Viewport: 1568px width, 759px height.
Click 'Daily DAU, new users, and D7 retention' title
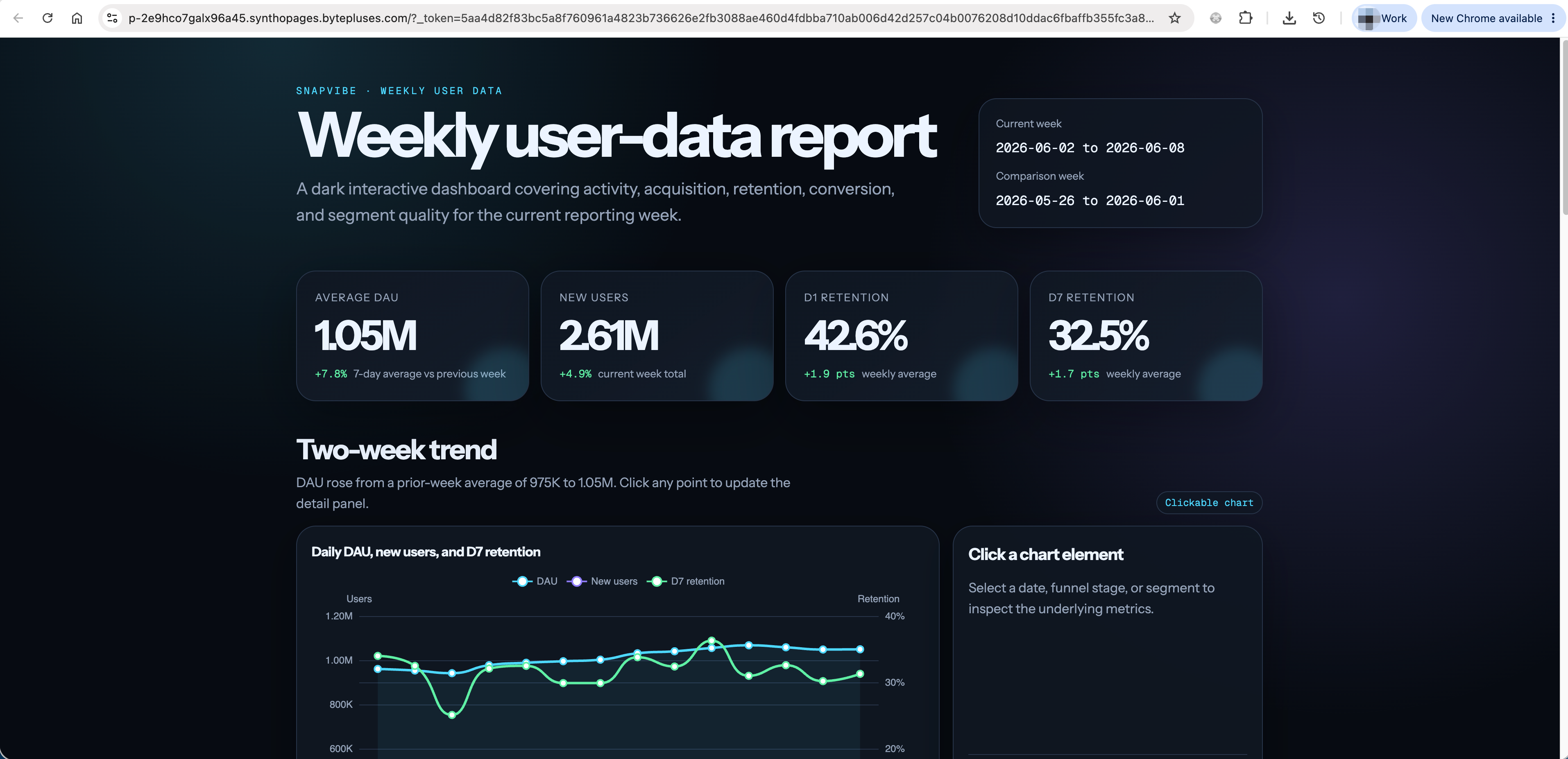coord(426,552)
